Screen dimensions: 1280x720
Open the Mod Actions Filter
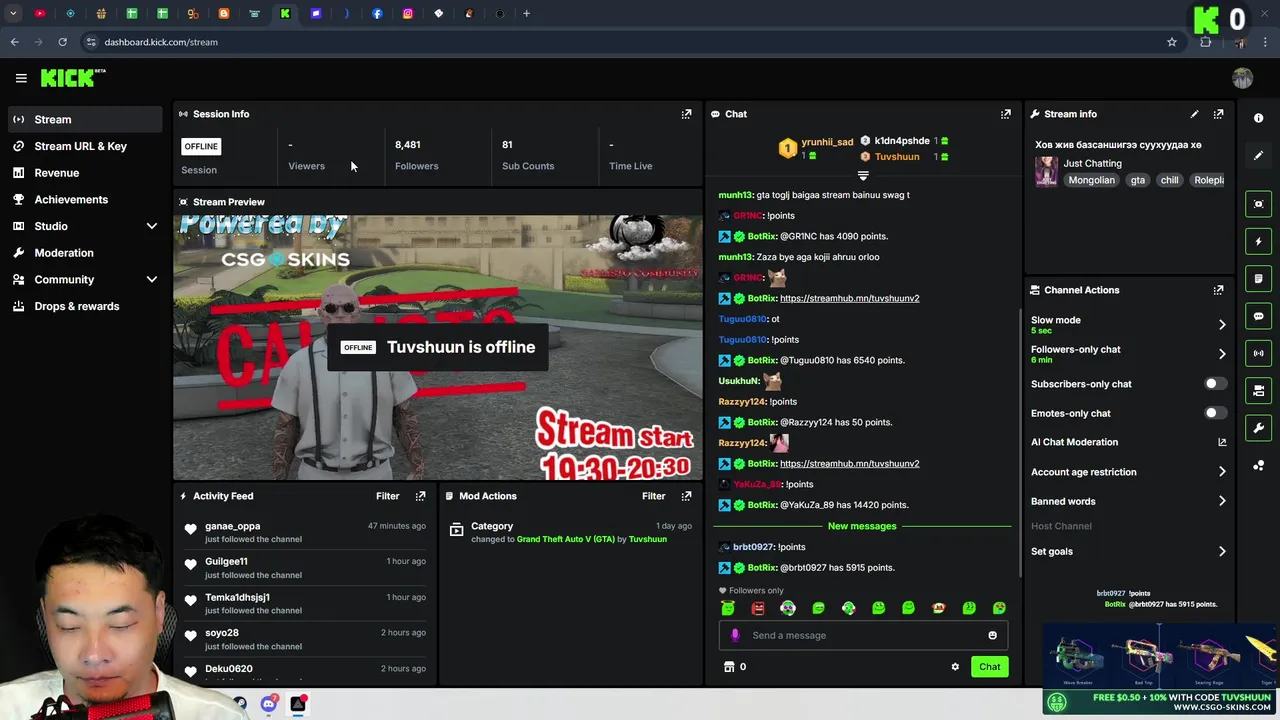pyautogui.click(x=653, y=496)
